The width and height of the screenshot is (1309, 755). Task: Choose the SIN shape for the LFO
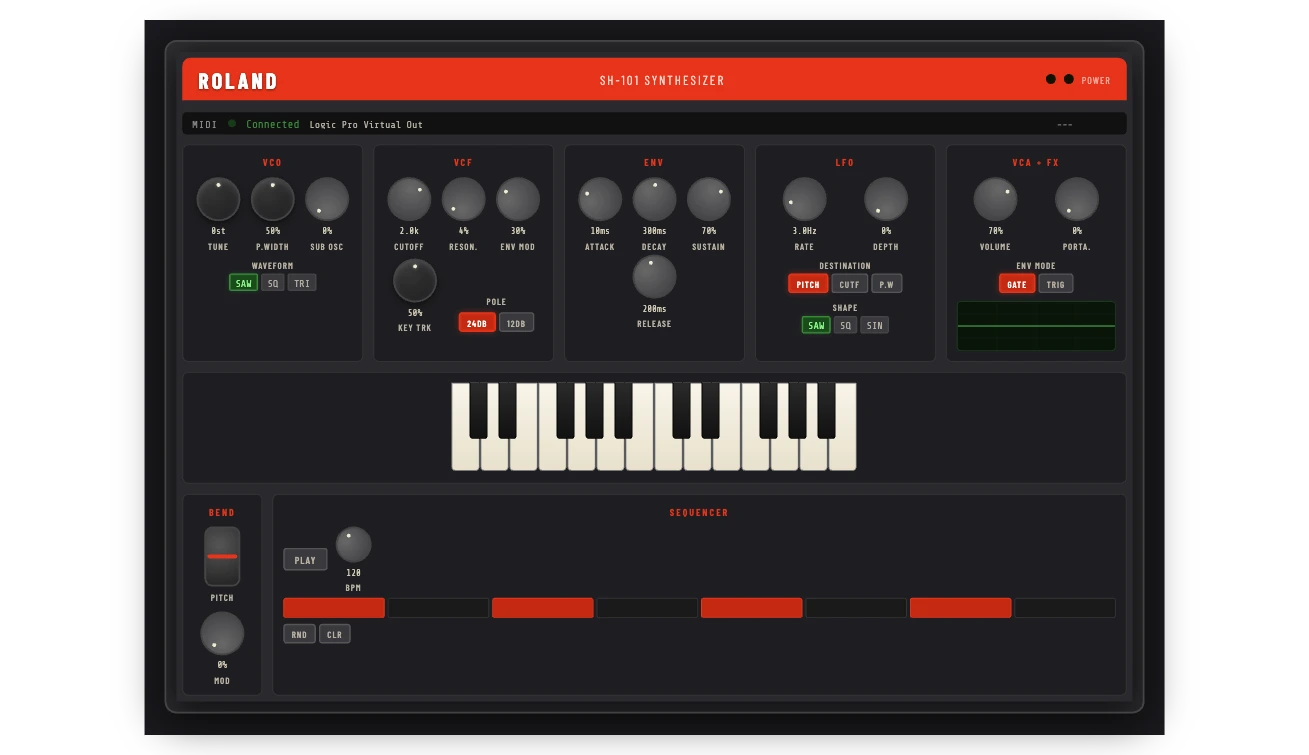pyautogui.click(x=875, y=325)
